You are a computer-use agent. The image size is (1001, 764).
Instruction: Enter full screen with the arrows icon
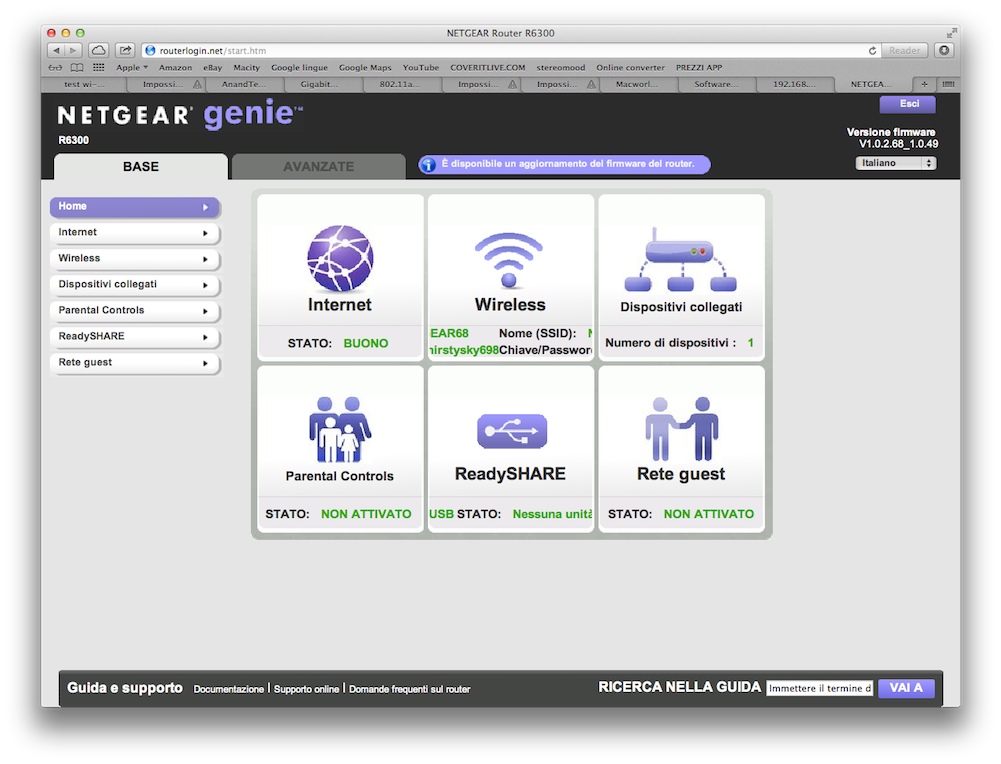[951, 33]
